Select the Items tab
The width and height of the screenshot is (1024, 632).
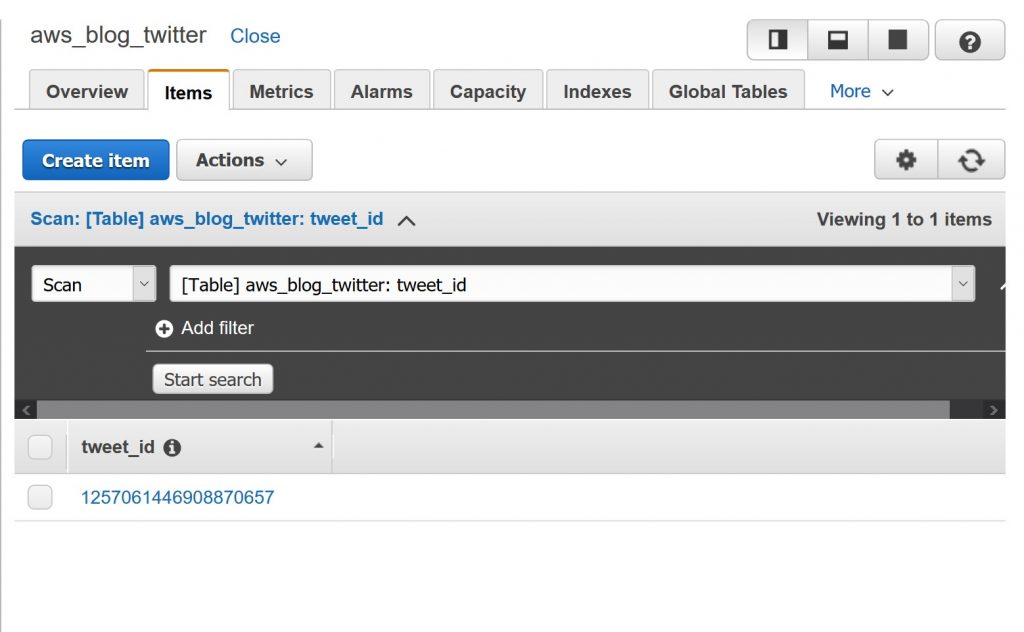[x=188, y=91]
